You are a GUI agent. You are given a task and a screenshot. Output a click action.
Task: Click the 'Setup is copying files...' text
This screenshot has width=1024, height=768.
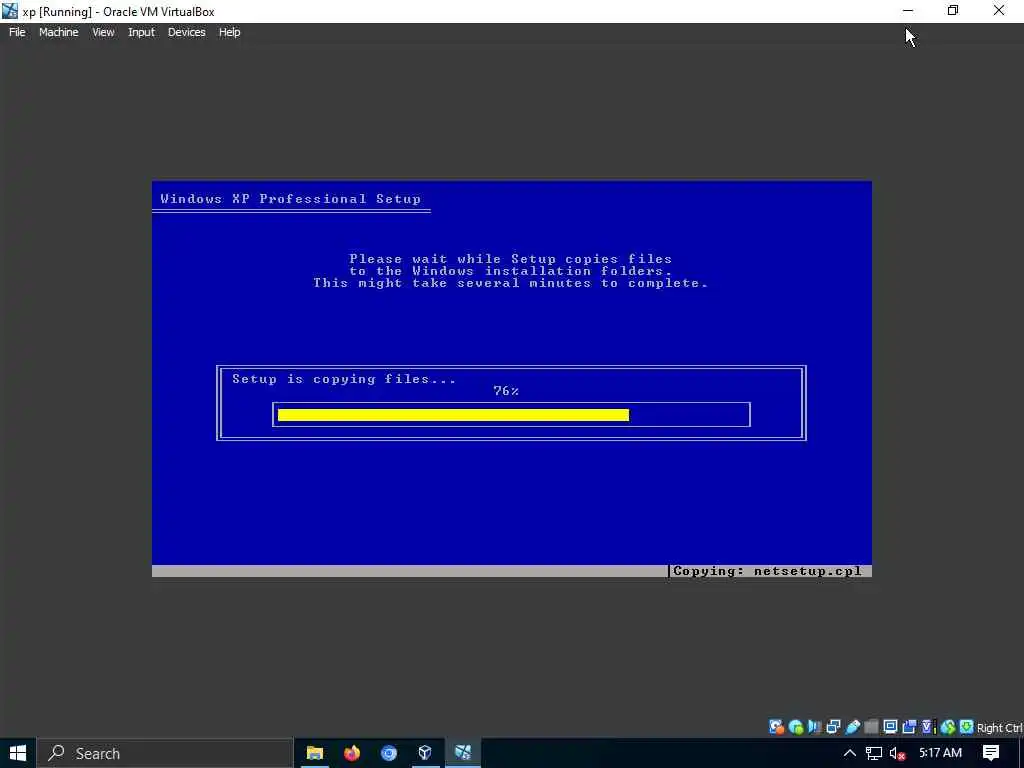(x=344, y=379)
